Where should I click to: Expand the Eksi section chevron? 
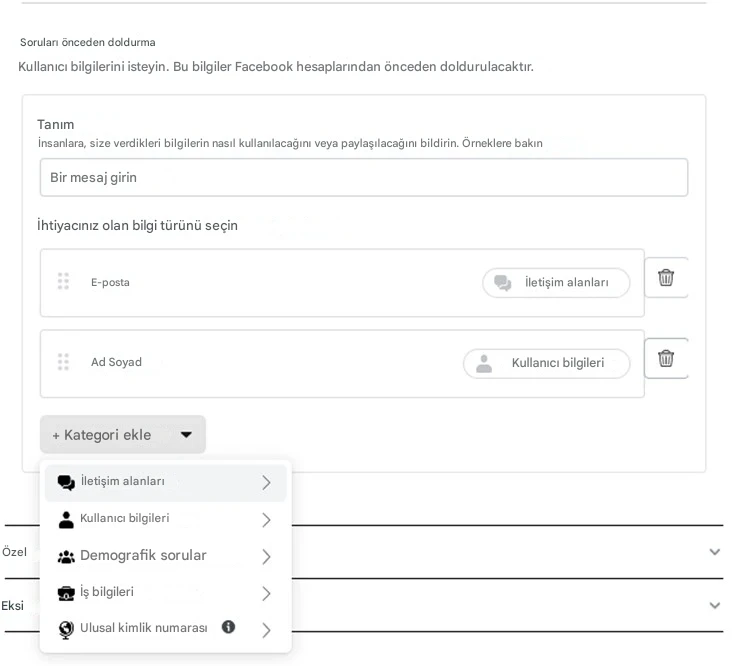[x=714, y=605]
